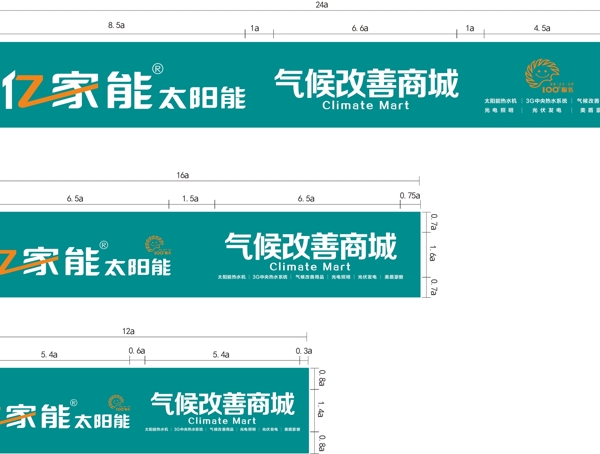600x454 pixels.
Task: Click 'Climate Mart' in the 12a banner
Action: point(222,421)
